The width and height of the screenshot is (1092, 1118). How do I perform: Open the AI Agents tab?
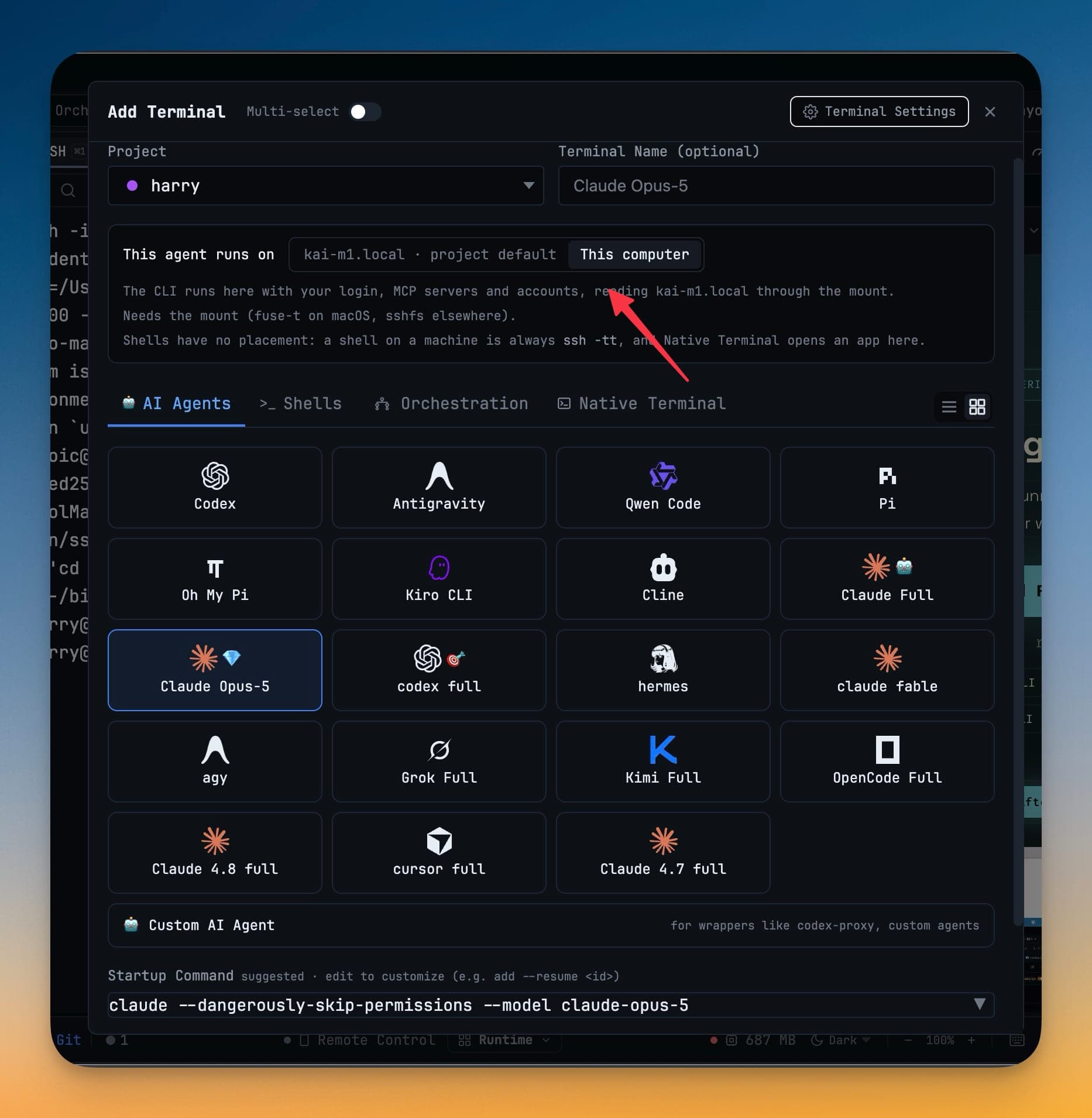[x=176, y=404]
